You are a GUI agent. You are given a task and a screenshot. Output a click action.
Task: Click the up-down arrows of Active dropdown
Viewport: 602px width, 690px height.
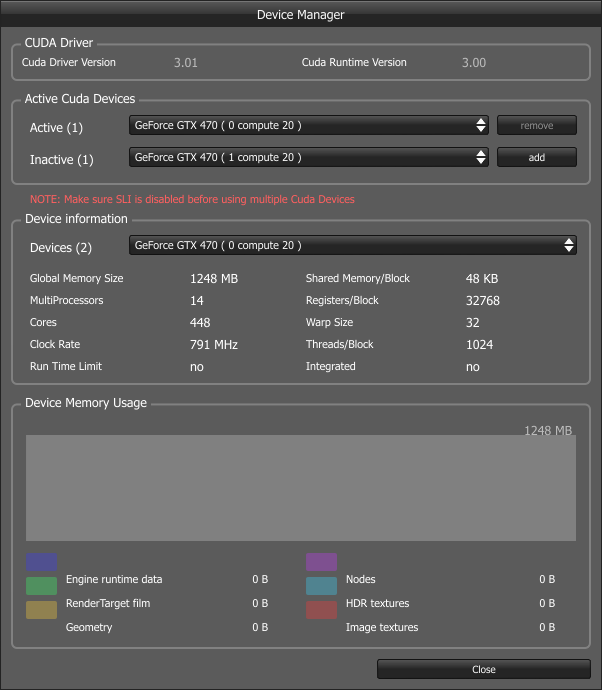click(481, 125)
